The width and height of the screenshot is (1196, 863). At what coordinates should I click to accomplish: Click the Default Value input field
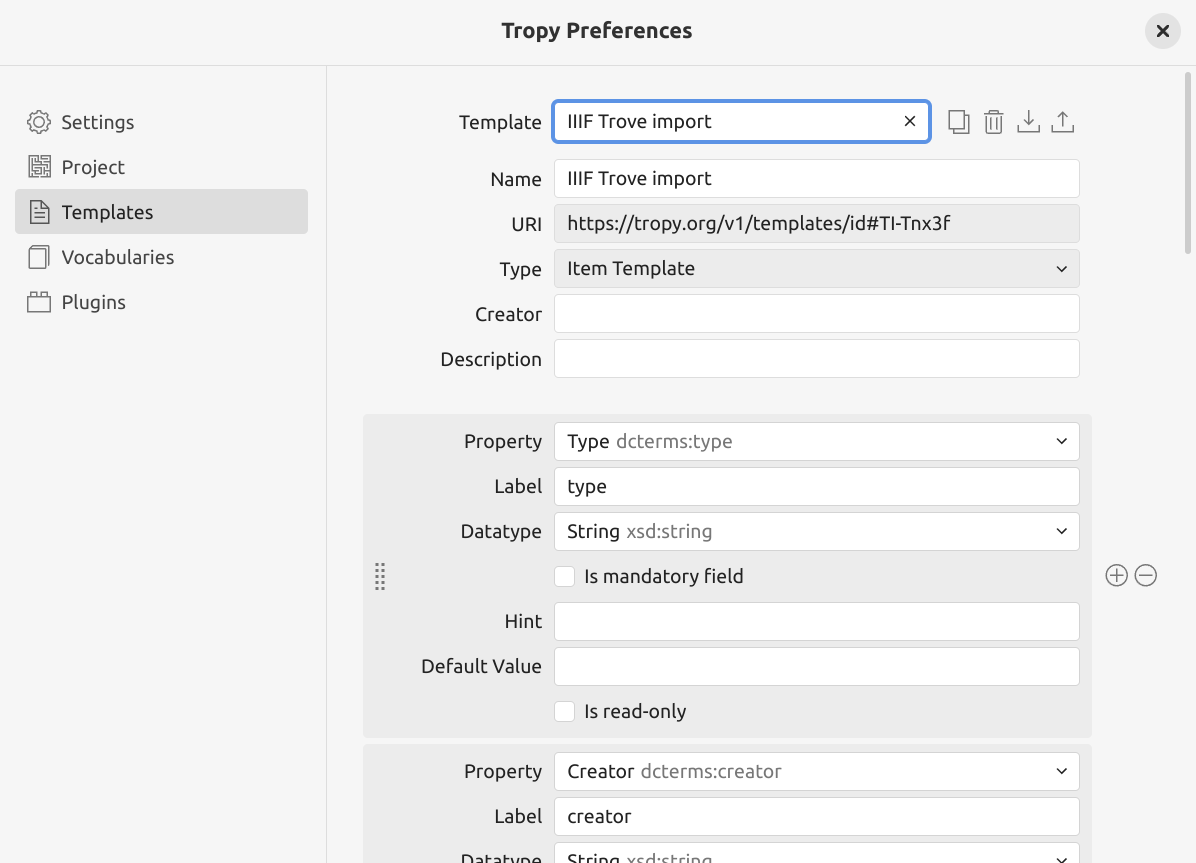pos(816,666)
